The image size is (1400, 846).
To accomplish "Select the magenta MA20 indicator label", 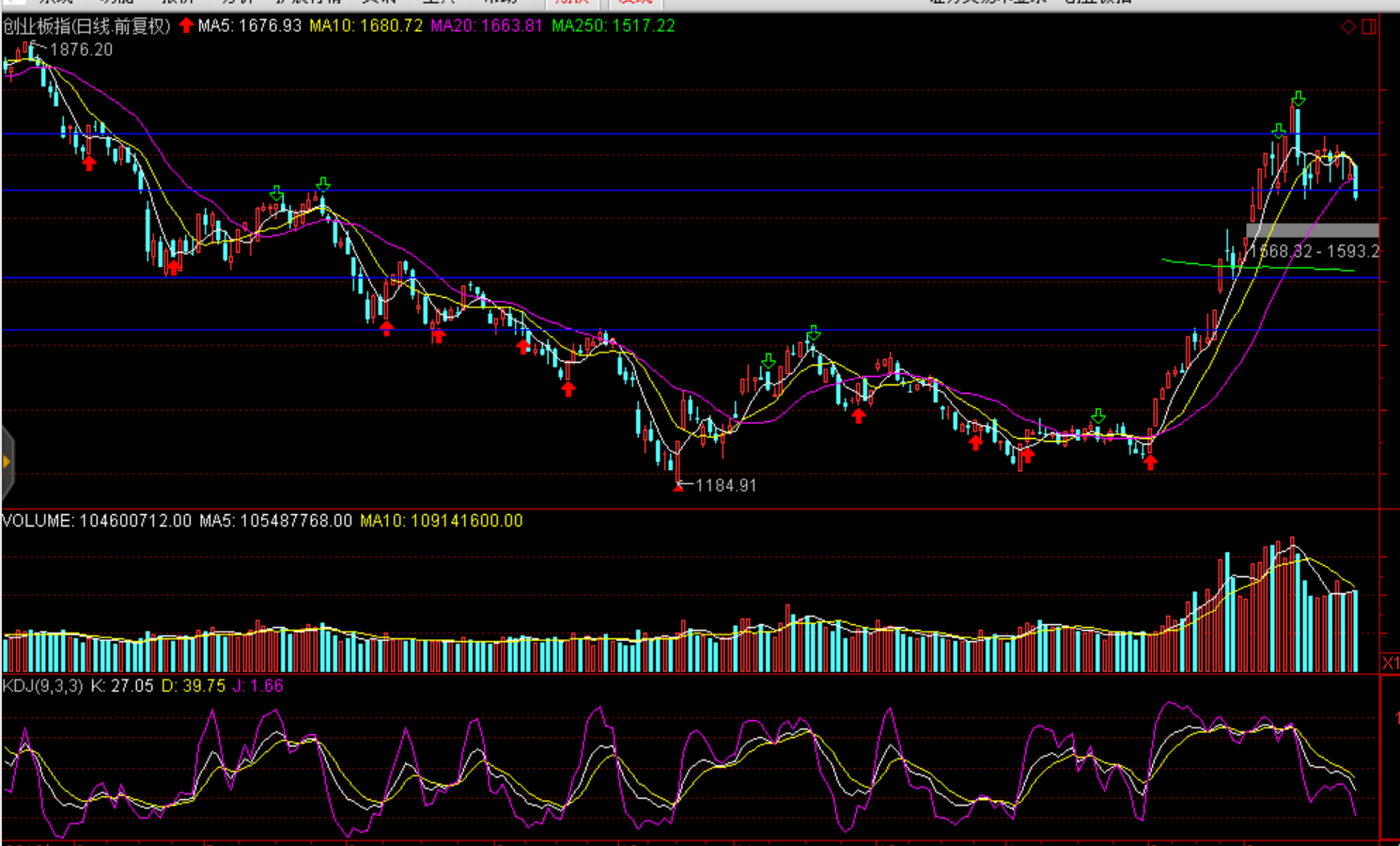I will click(x=487, y=25).
